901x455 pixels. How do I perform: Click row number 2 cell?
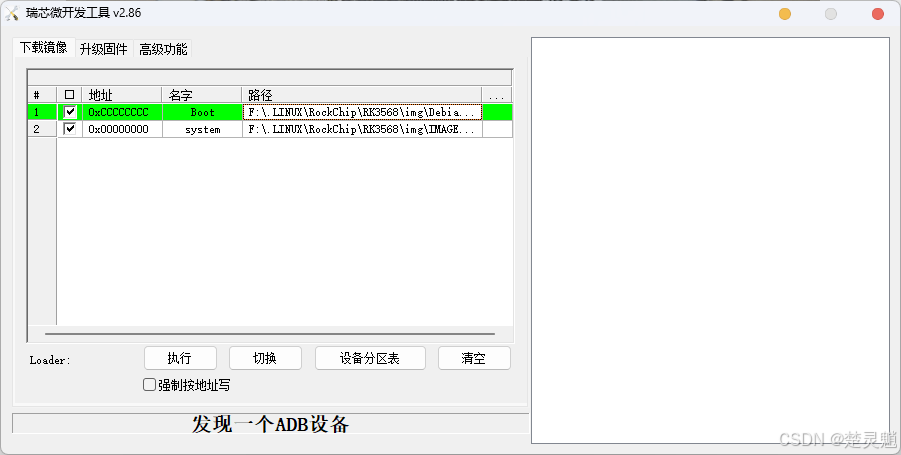pyautogui.click(x=42, y=129)
